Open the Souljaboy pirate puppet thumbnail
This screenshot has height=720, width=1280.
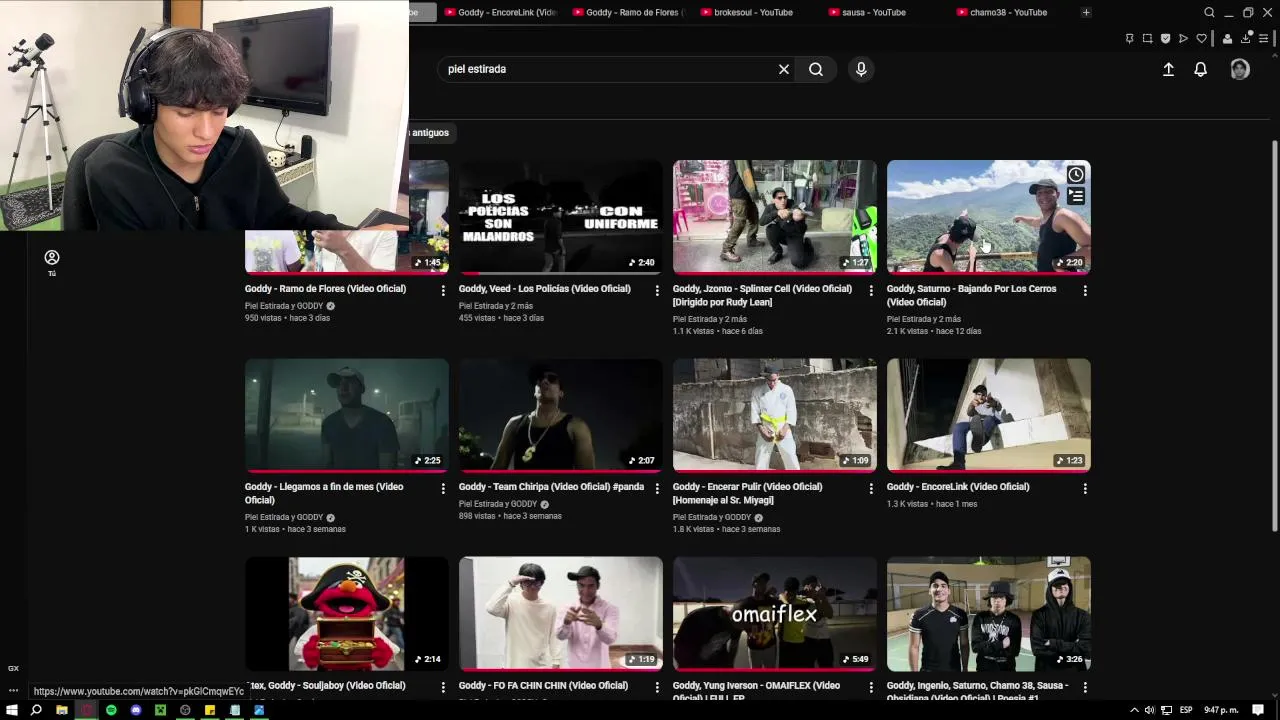point(346,613)
